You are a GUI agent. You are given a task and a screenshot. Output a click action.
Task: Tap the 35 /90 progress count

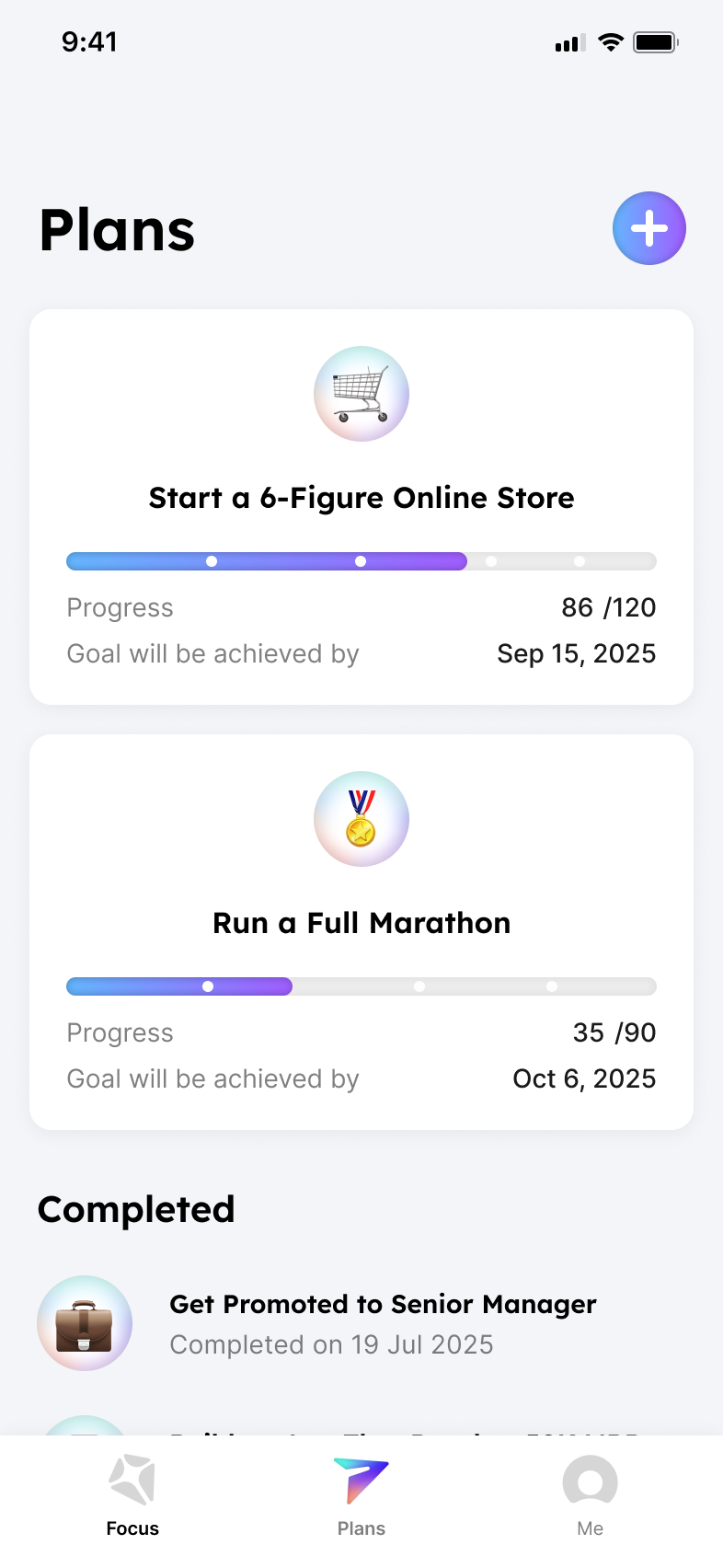(614, 1032)
